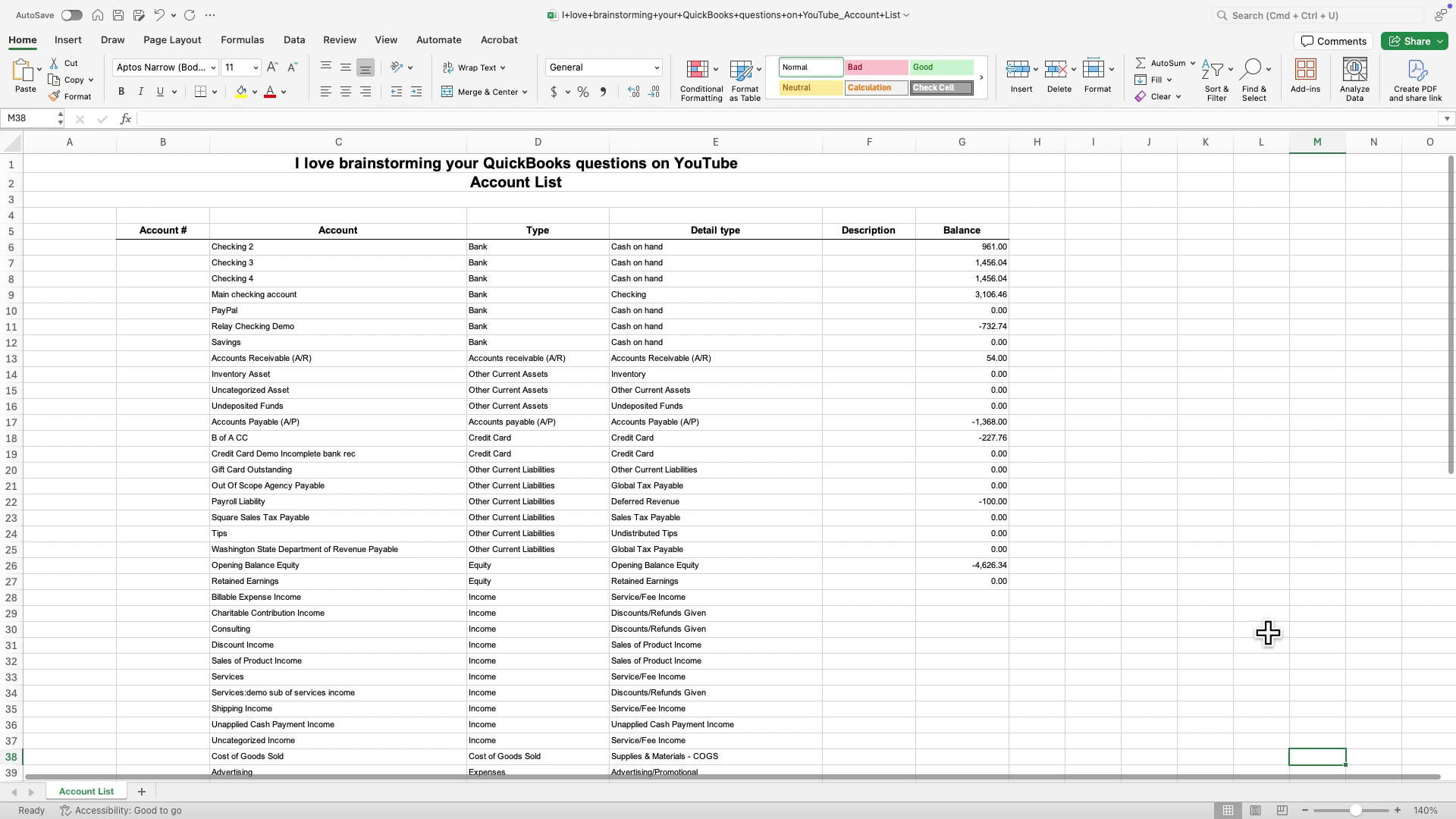Open the Acrobat tab
This screenshot has height=819, width=1456.
pyautogui.click(x=499, y=40)
